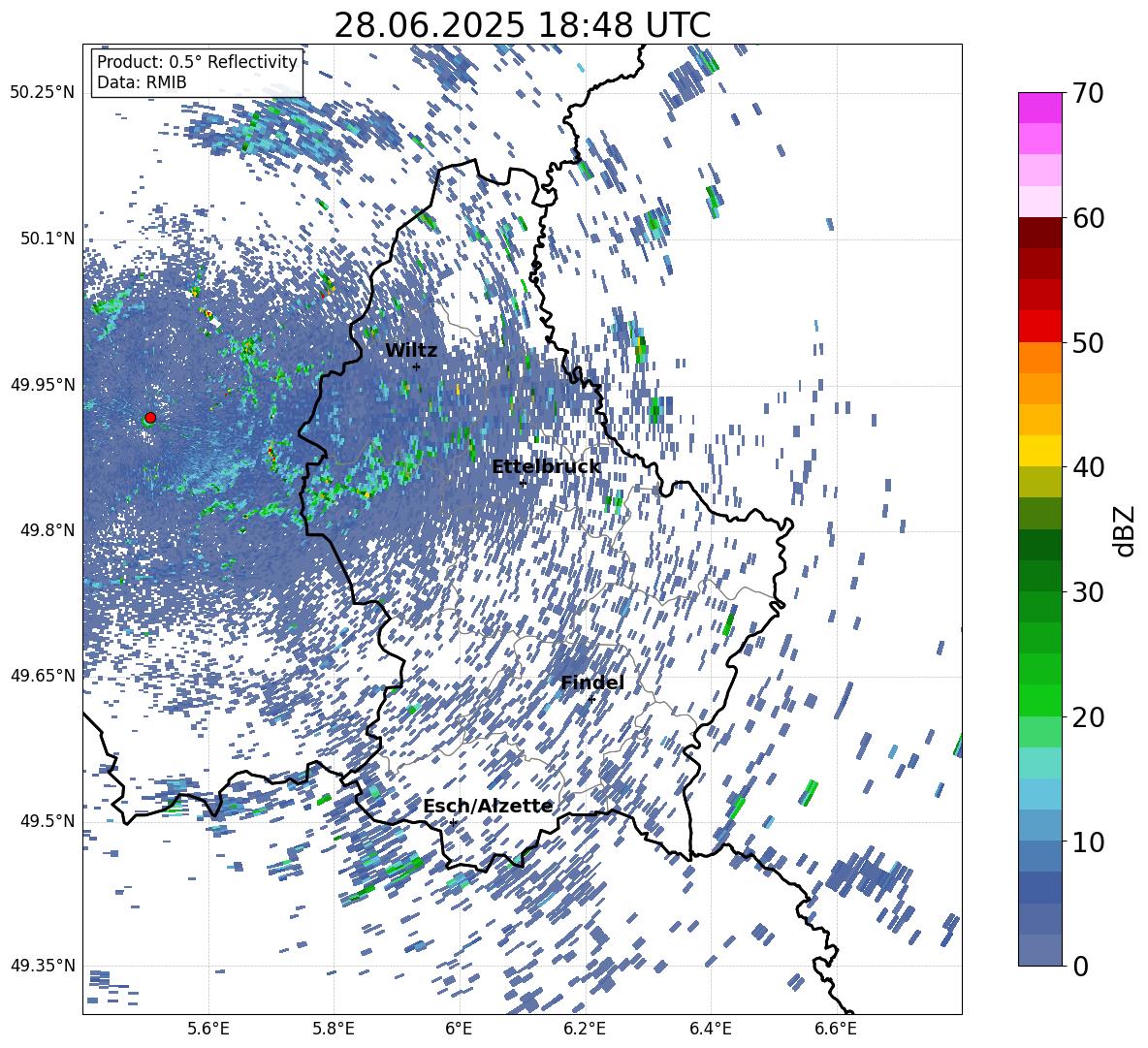The image size is (1148, 1048).
Task: Click the 49.35°N latitude label
Action: click(43, 966)
